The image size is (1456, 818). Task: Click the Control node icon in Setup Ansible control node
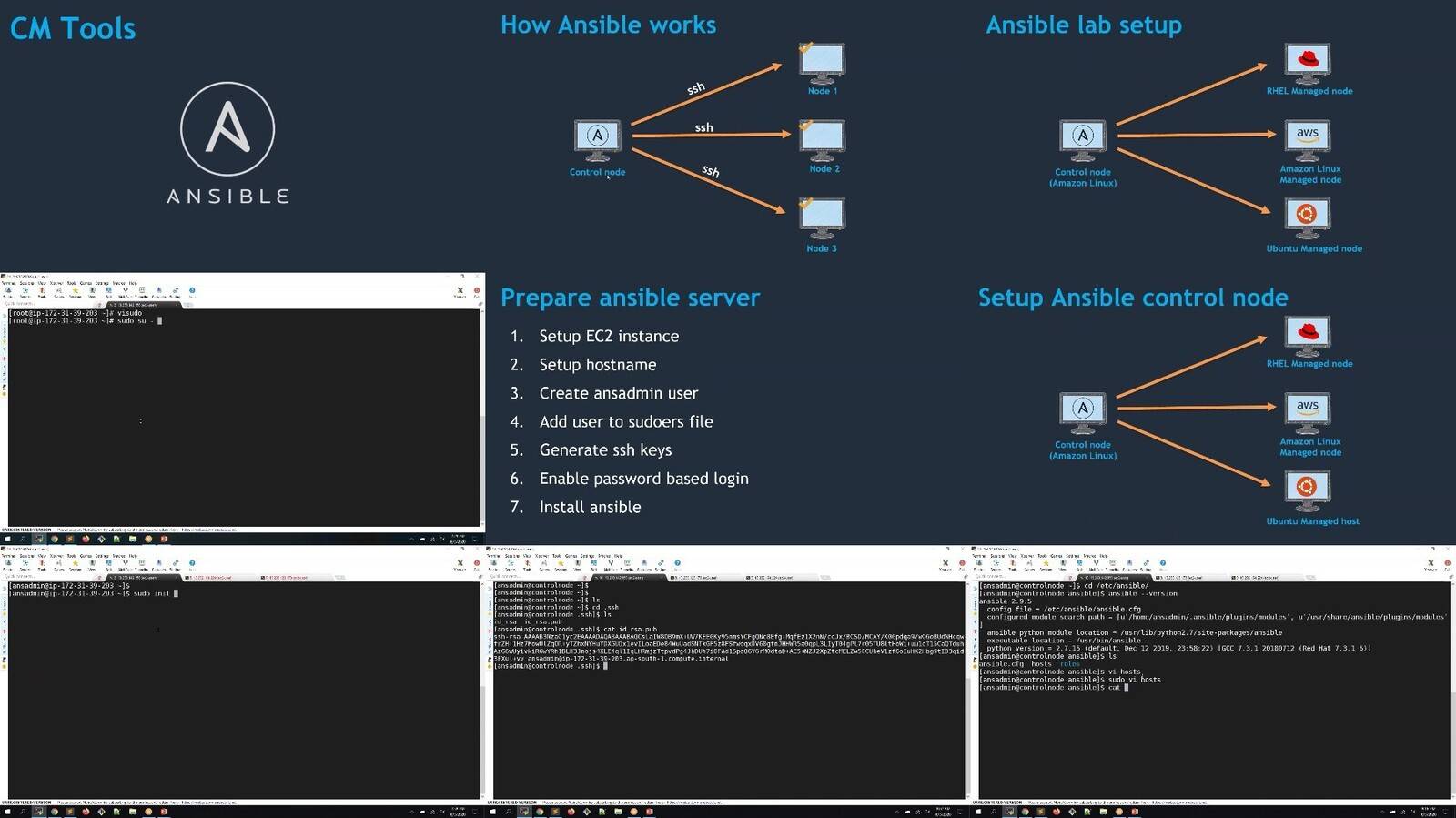pos(1083,412)
